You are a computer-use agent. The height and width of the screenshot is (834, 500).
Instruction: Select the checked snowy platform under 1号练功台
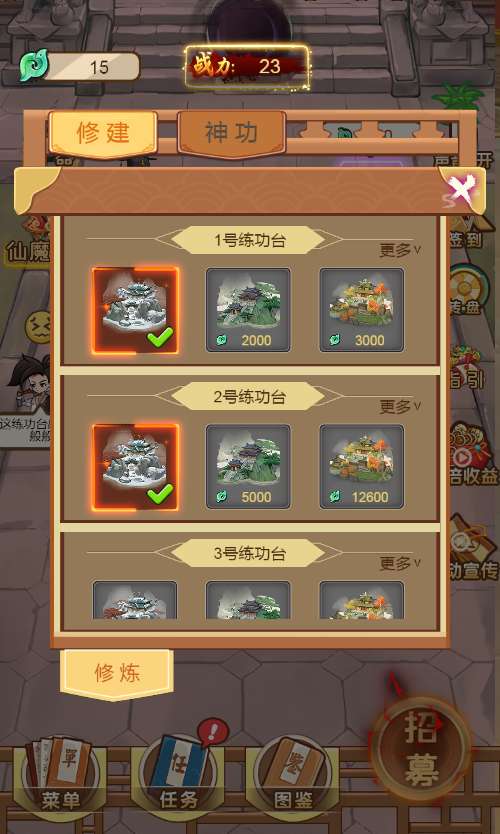[x=135, y=310]
